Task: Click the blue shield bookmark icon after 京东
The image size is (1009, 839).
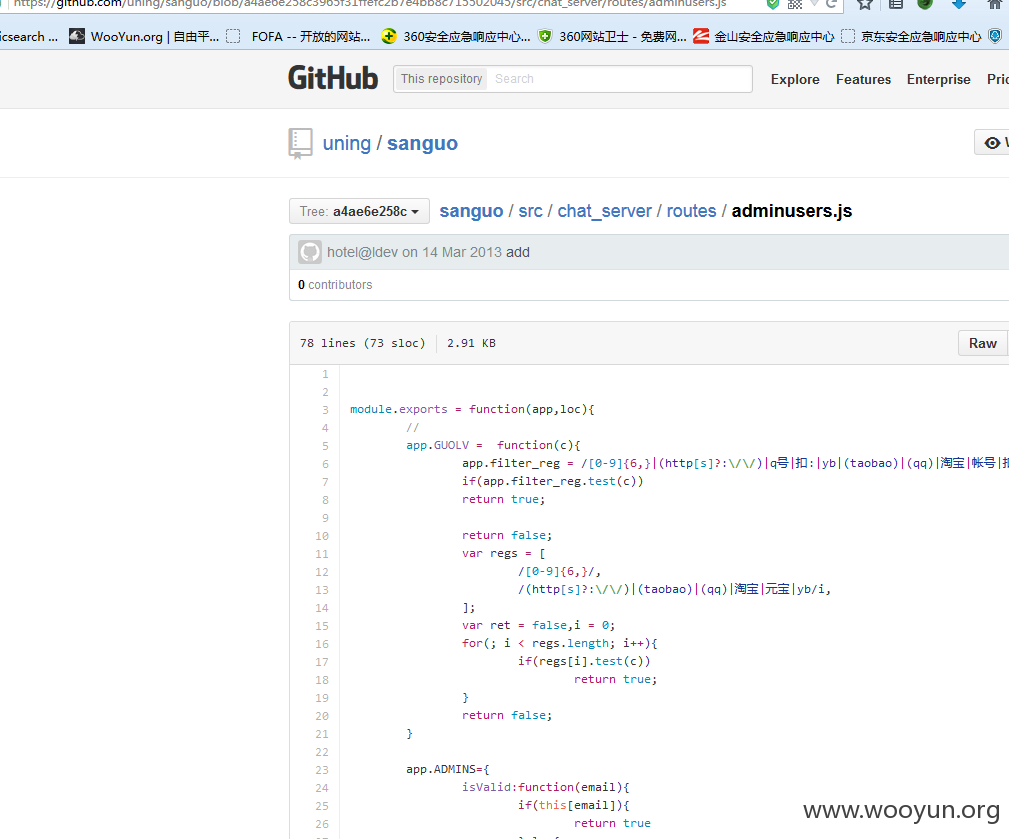Action: [x=995, y=36]
